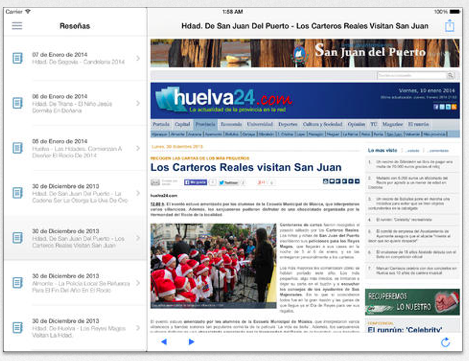This screenshot has width=469, height=361.
Task: Open the Cultura y Sociedad tab
Action: 322,124
